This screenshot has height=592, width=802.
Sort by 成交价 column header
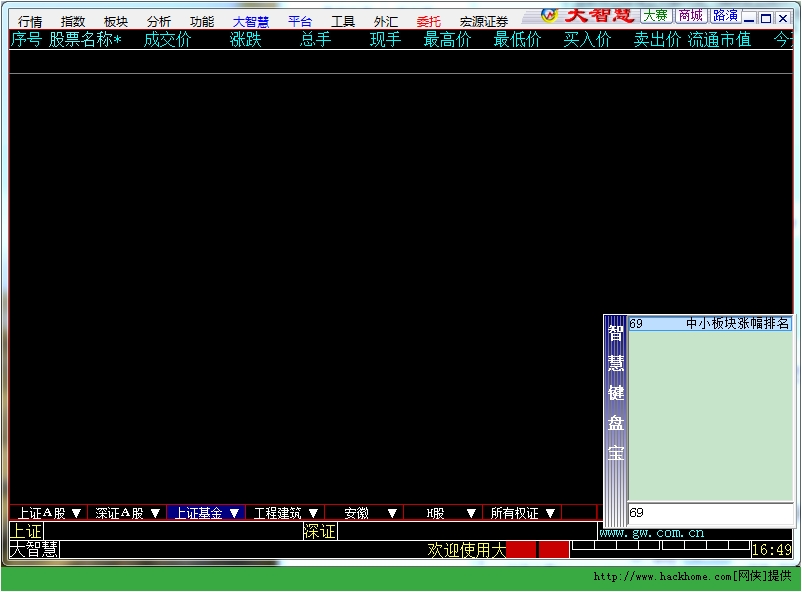tap(167, 40)
